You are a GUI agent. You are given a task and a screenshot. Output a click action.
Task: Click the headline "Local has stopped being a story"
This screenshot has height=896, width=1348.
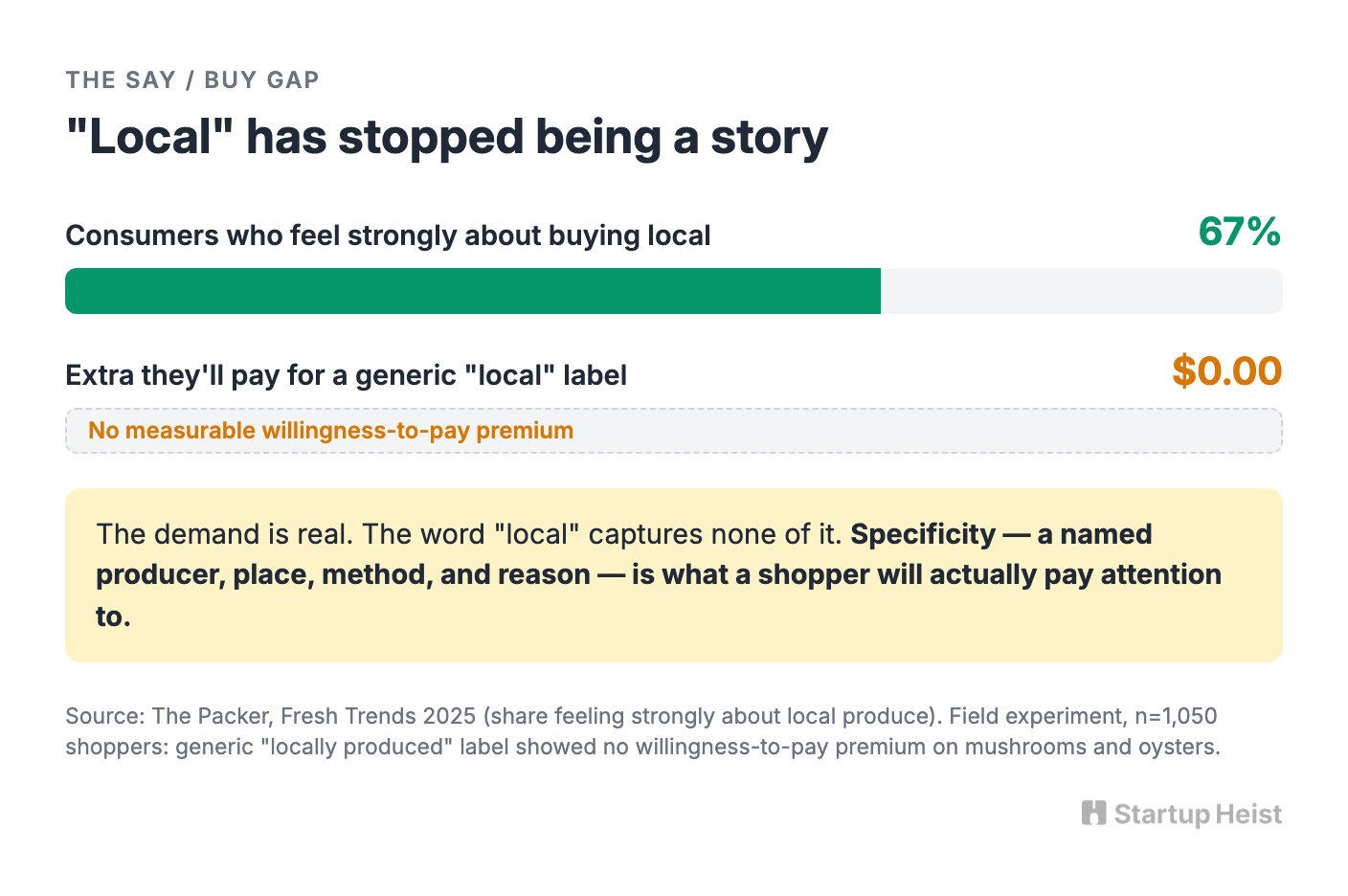(447, 137)
